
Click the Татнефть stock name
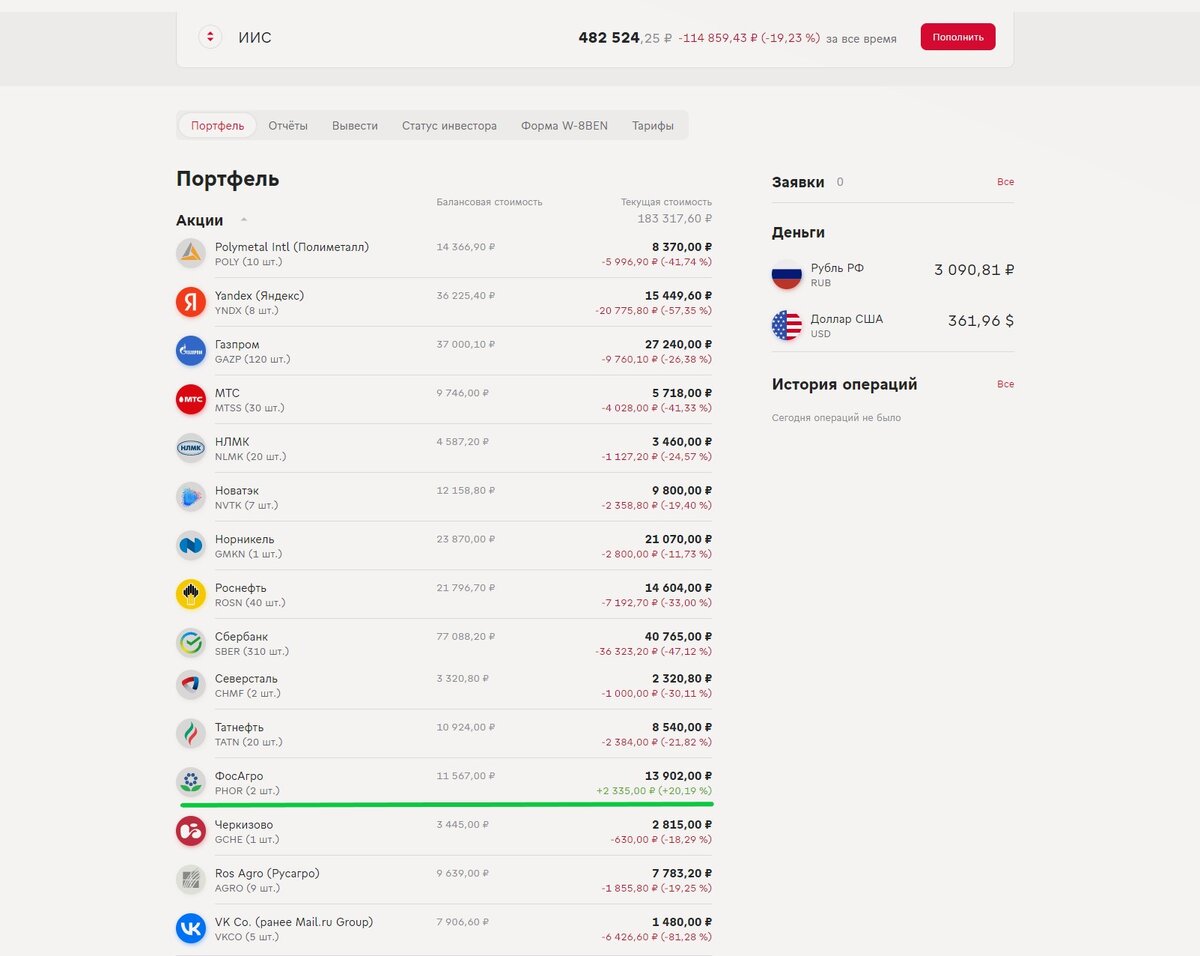(x=239, y=728)
